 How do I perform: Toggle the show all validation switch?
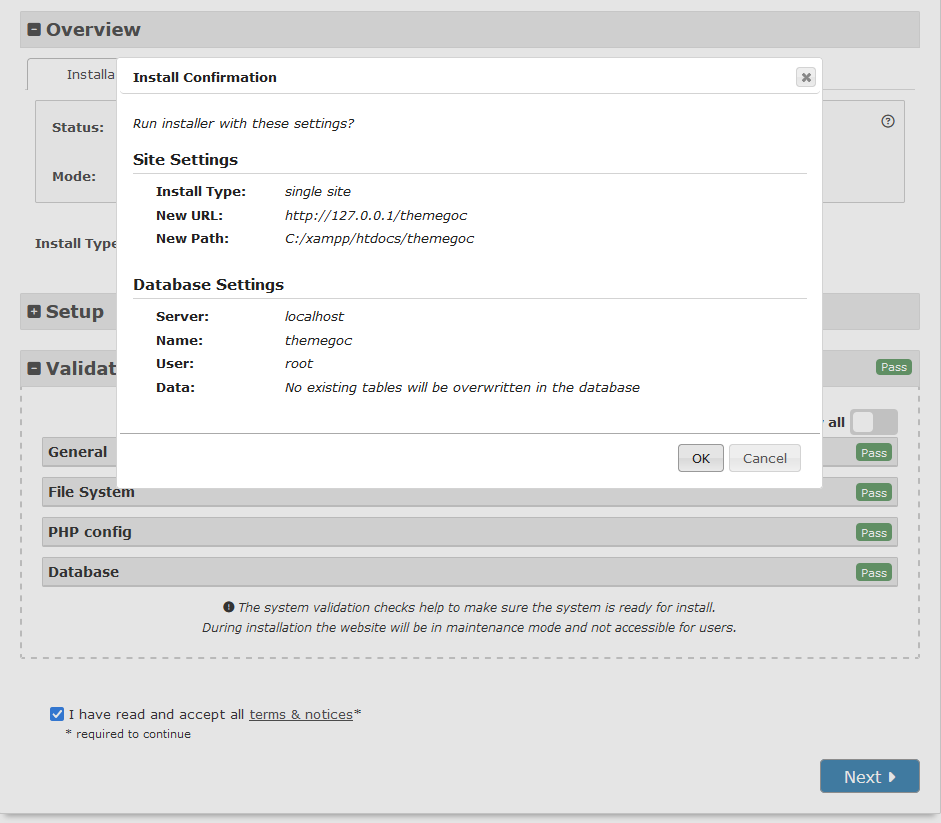[x=874, y=422]
